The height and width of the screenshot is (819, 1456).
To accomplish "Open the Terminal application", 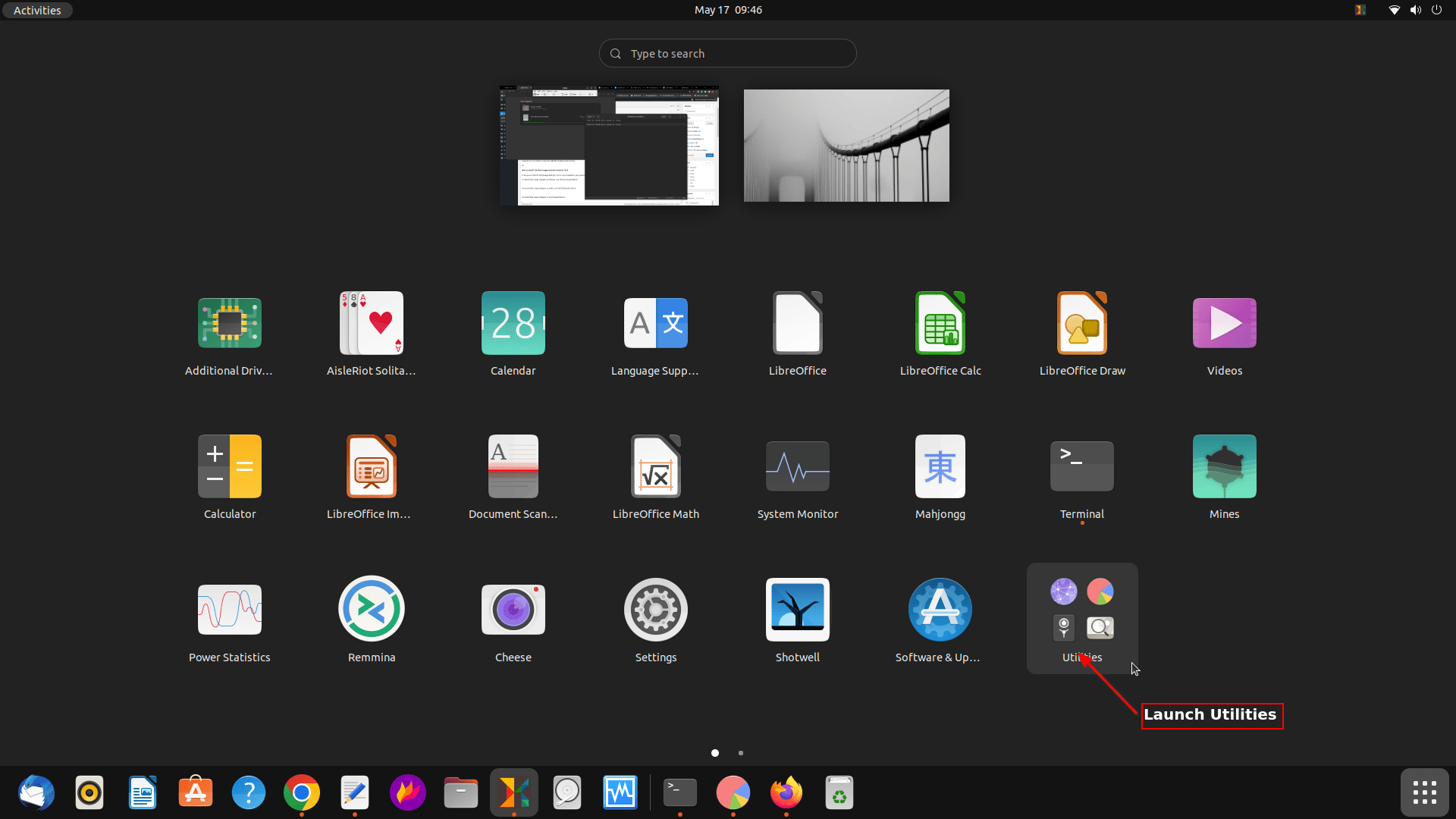I will [x=1081, y=466].
